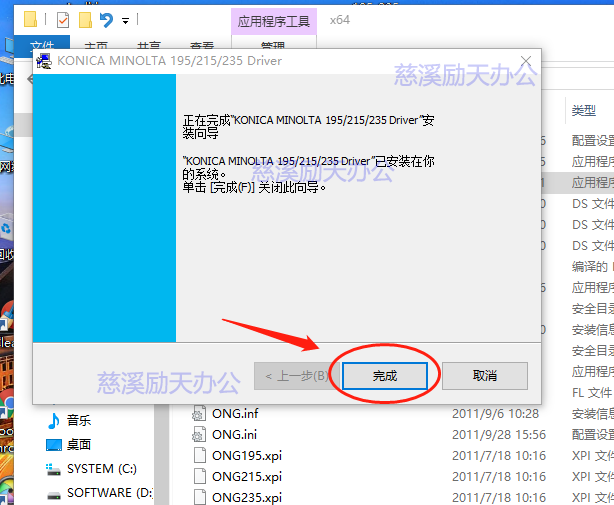Image resolution: width=614 pixels, height=505 pixels.
Task: Click the 类型 column header
Action: (584, 110)
